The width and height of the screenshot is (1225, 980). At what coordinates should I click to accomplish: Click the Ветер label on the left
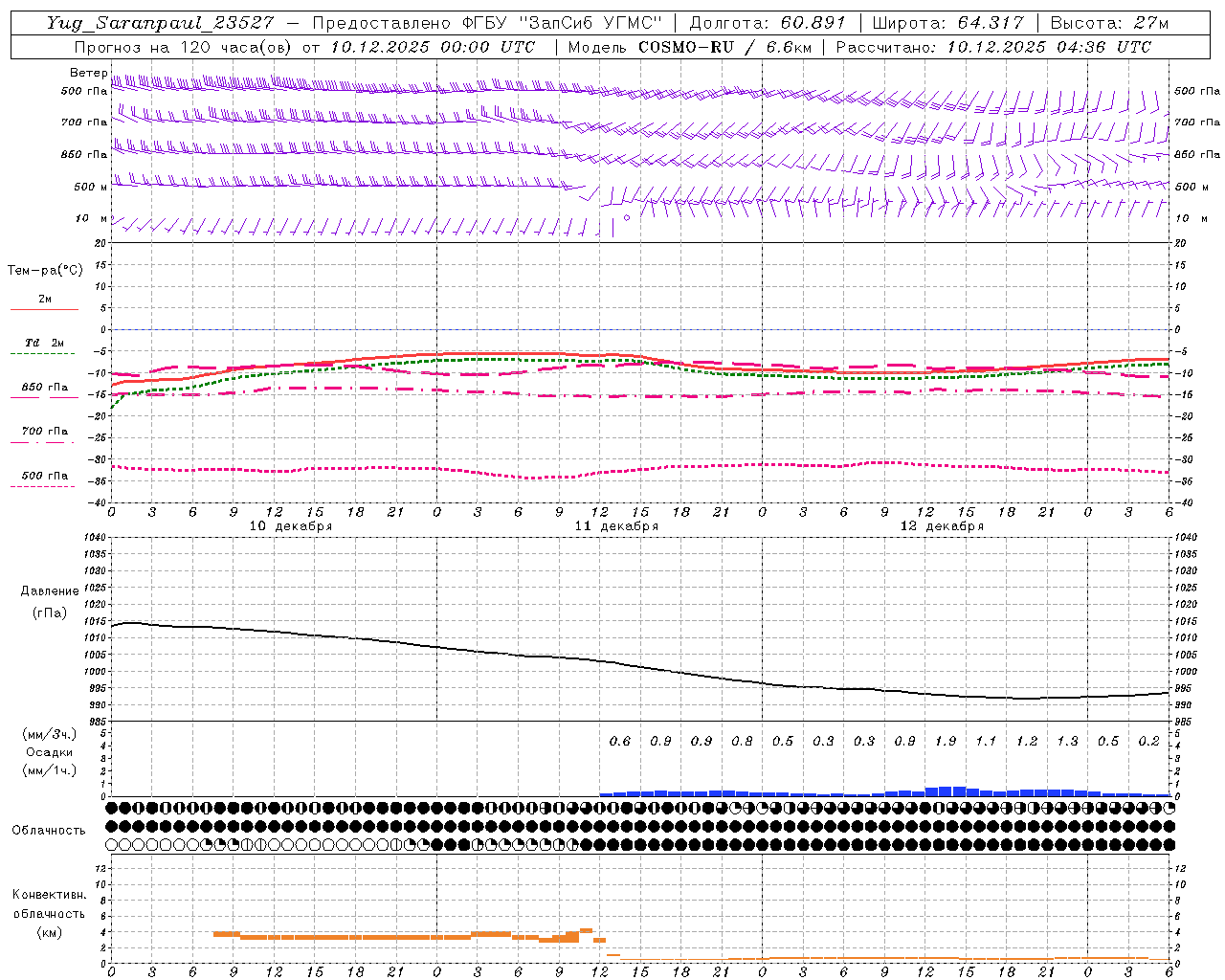[88, 73]
